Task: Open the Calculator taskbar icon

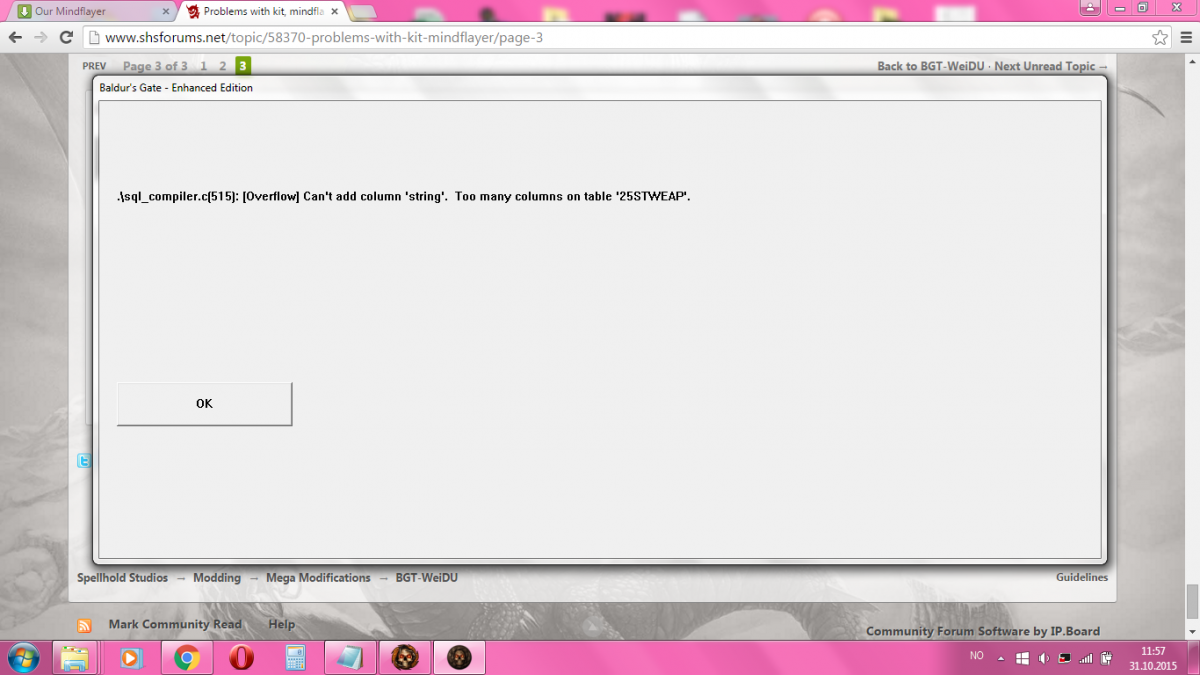Action: tap(295, 658)
